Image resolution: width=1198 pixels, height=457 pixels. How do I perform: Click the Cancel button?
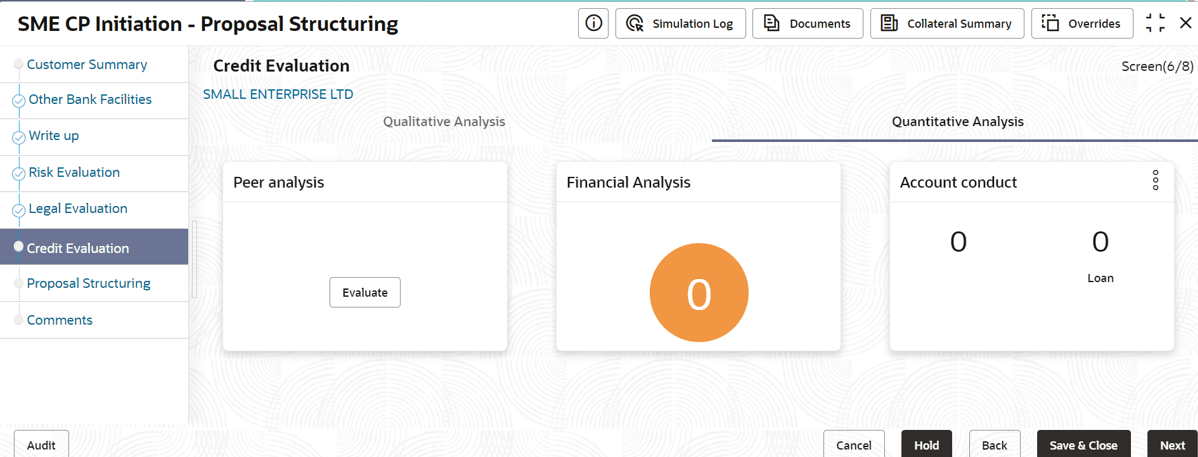(853, 445)
